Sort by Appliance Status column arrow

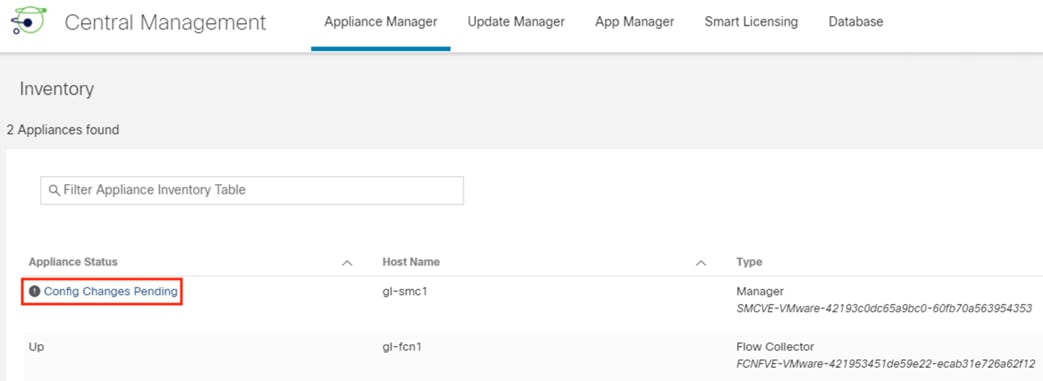point(347,263)
